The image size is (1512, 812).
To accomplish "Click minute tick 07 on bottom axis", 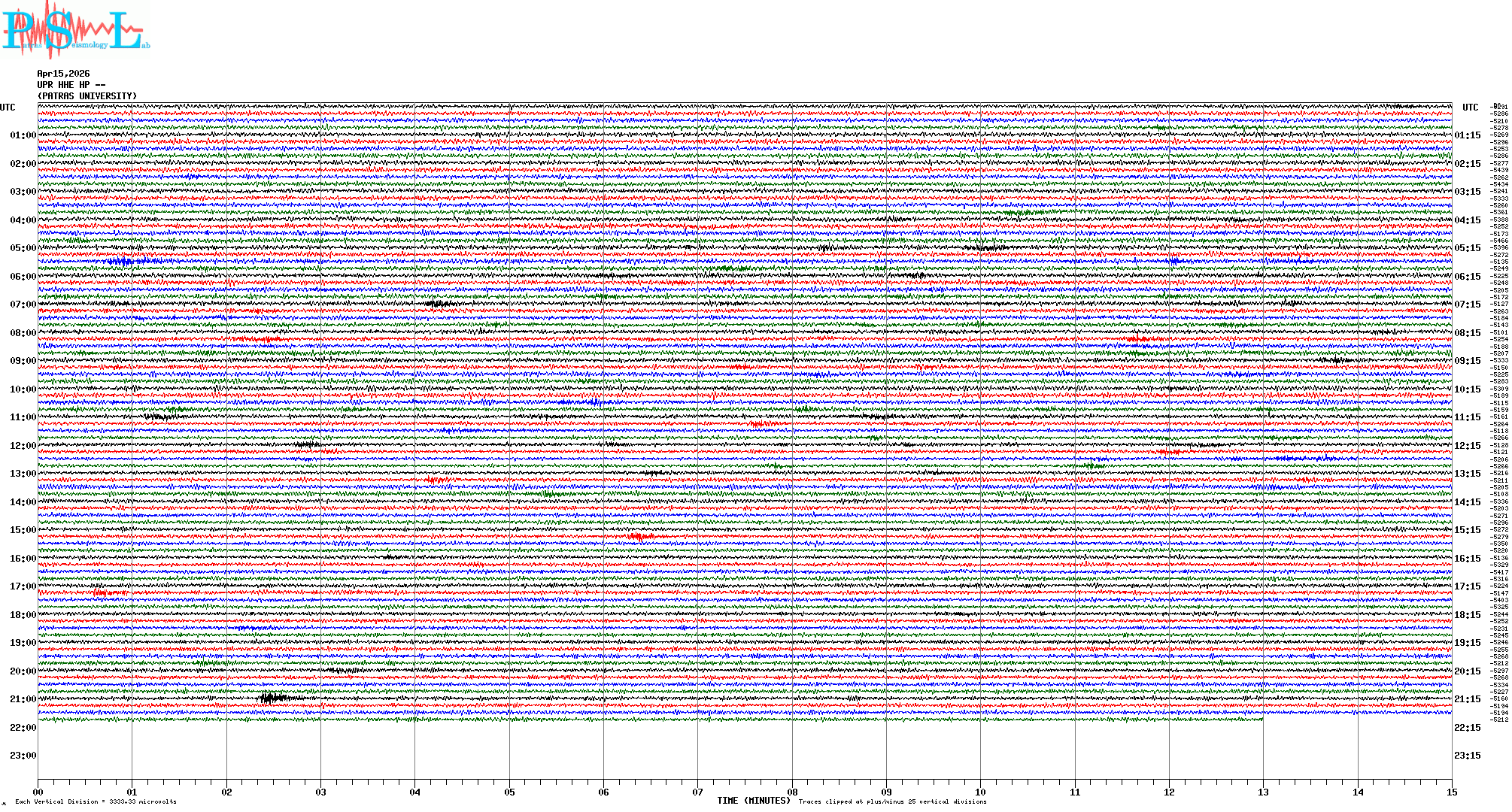I will (x=698, y=792).
